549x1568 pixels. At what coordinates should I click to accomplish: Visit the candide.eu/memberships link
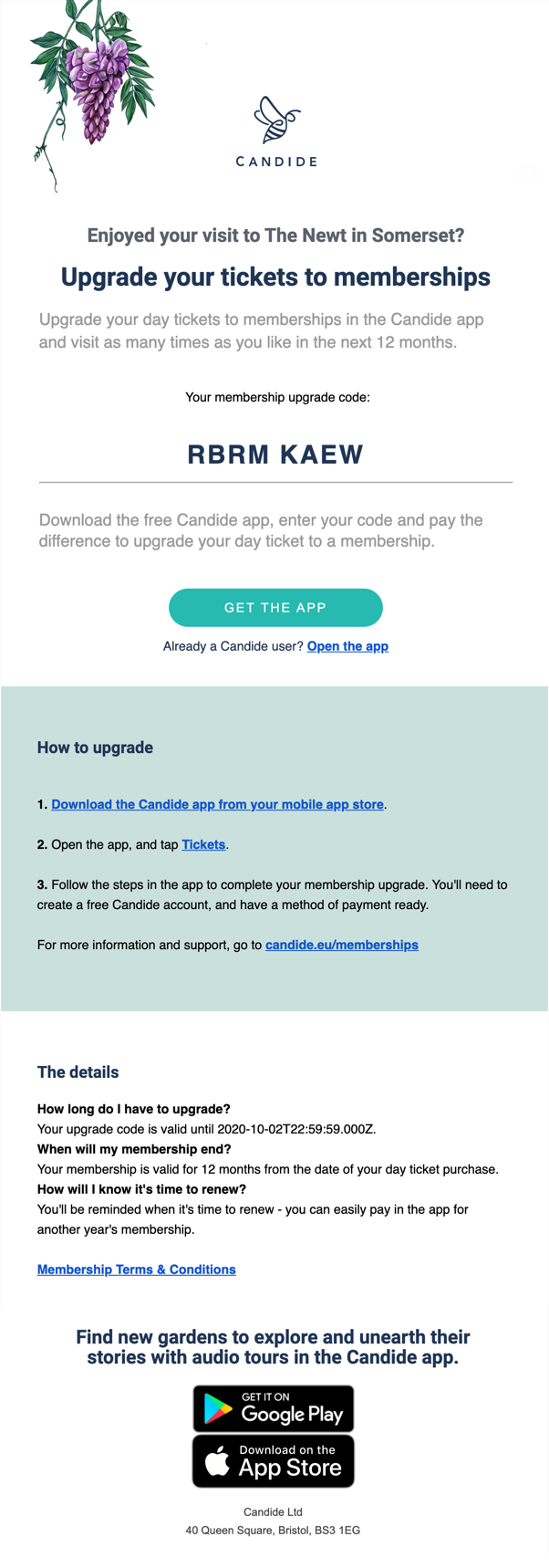[341, 945]
